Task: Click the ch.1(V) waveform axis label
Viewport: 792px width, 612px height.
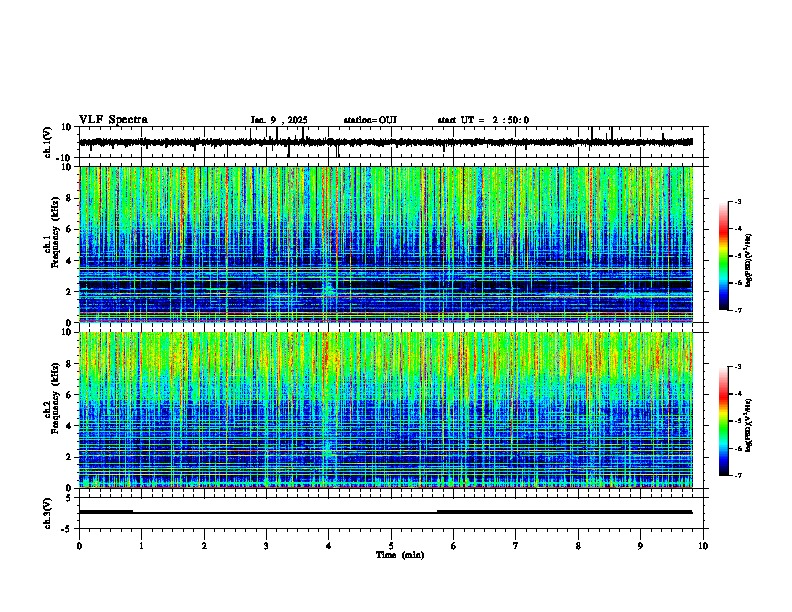Action: pos(48,142)
